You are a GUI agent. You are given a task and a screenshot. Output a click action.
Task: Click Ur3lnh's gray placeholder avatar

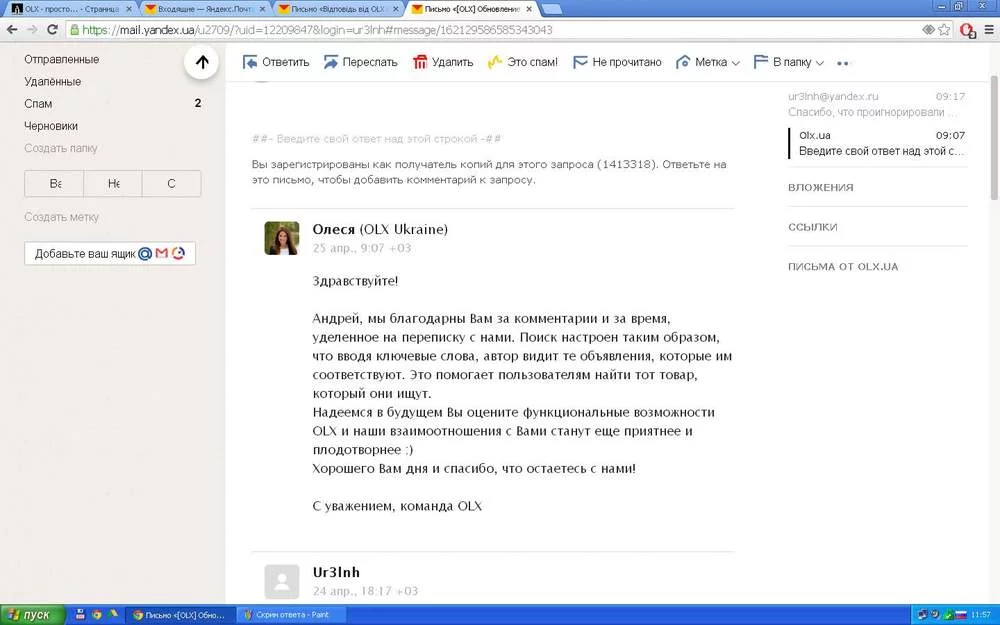[281, 581]
